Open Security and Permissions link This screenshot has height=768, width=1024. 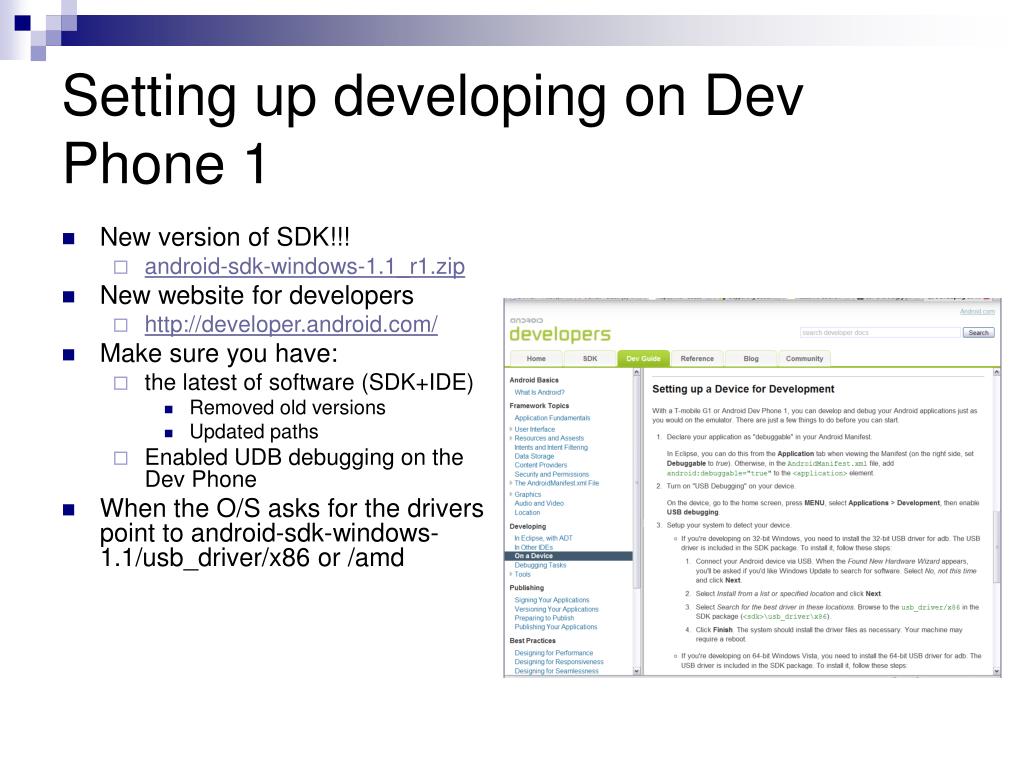[551, 474]
